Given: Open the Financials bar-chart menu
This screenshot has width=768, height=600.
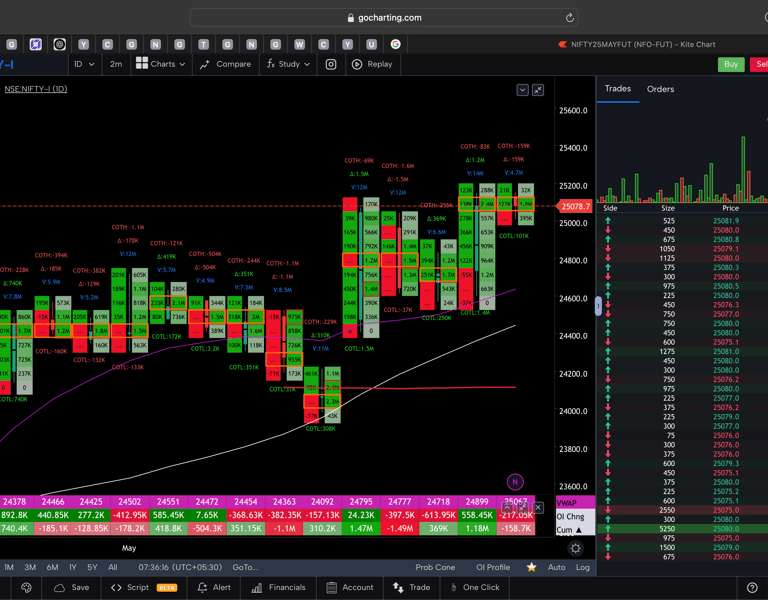Looking at the screenshot, I should pos(278,588).
